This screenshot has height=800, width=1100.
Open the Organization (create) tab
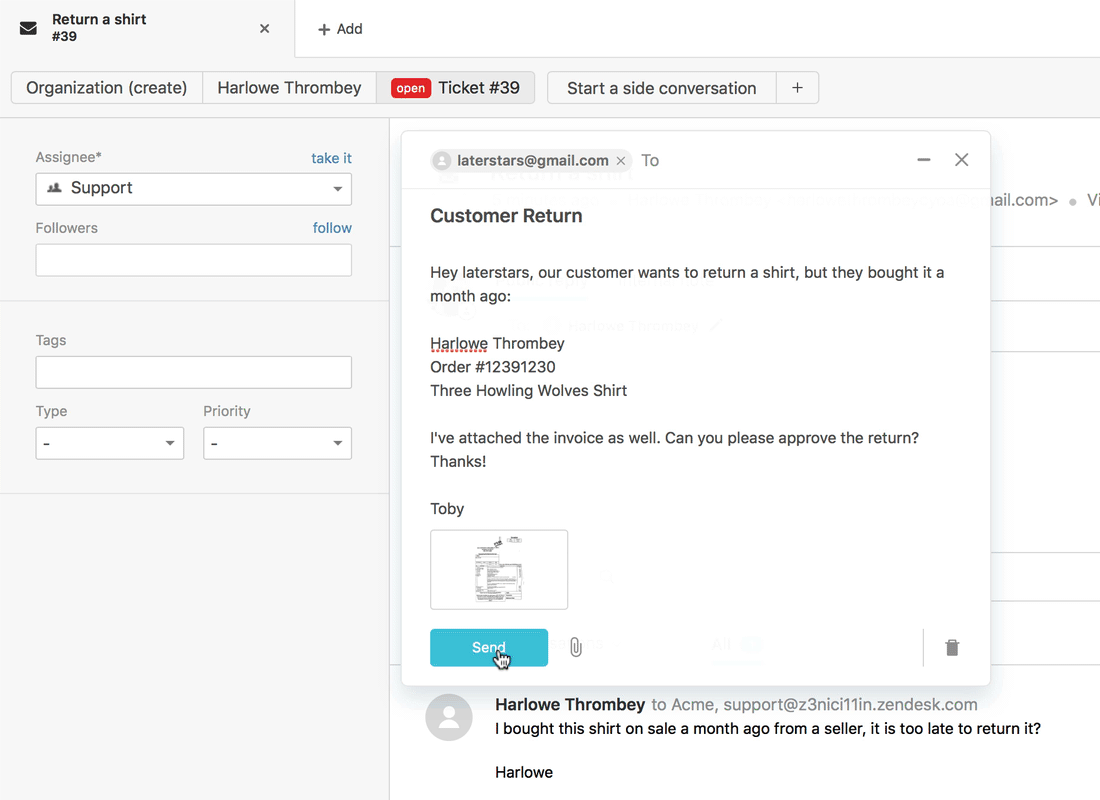pyautogui.click(x=107, y=88)
